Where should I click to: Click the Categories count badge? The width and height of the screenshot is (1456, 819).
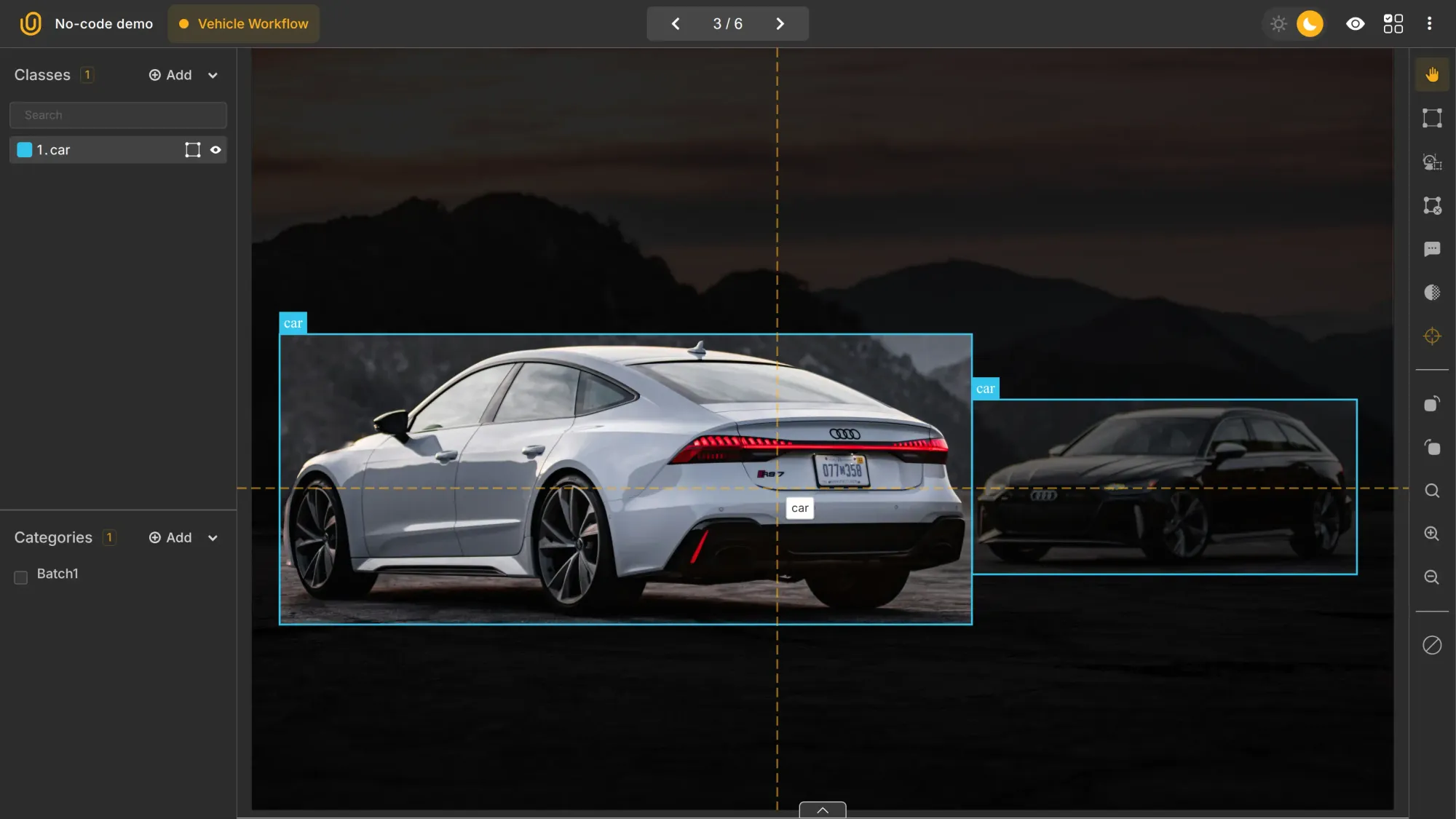coord(109,537)
